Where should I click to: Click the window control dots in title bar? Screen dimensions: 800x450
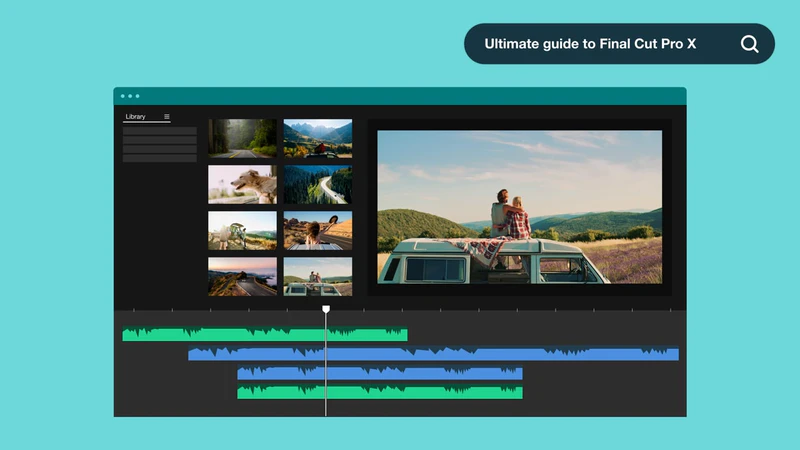click(x=130, y=96)
